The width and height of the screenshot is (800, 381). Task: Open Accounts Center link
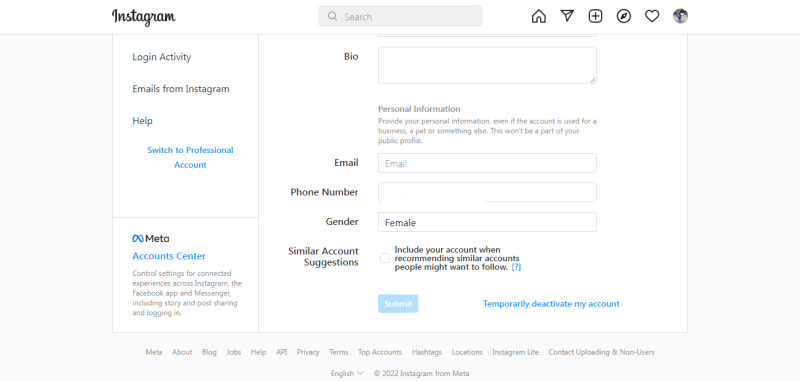tap(169, 256)
